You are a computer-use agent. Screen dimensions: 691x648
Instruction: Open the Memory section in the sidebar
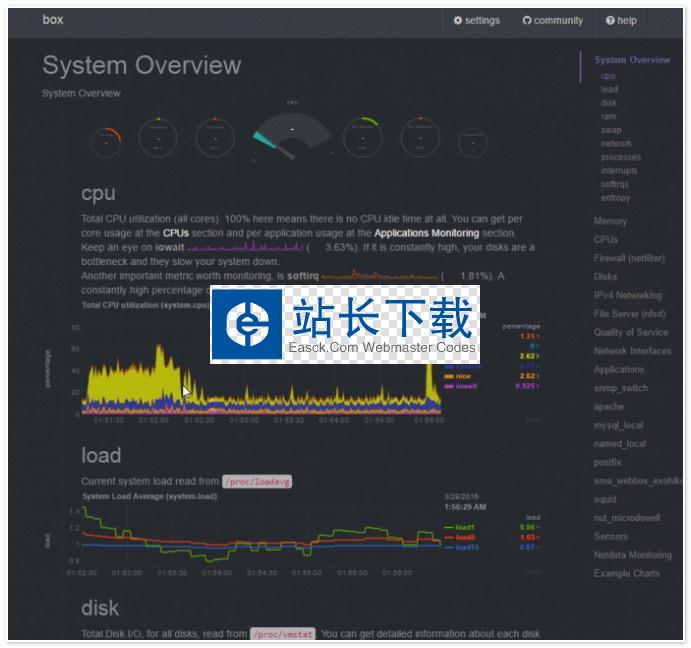pos(610,221)
